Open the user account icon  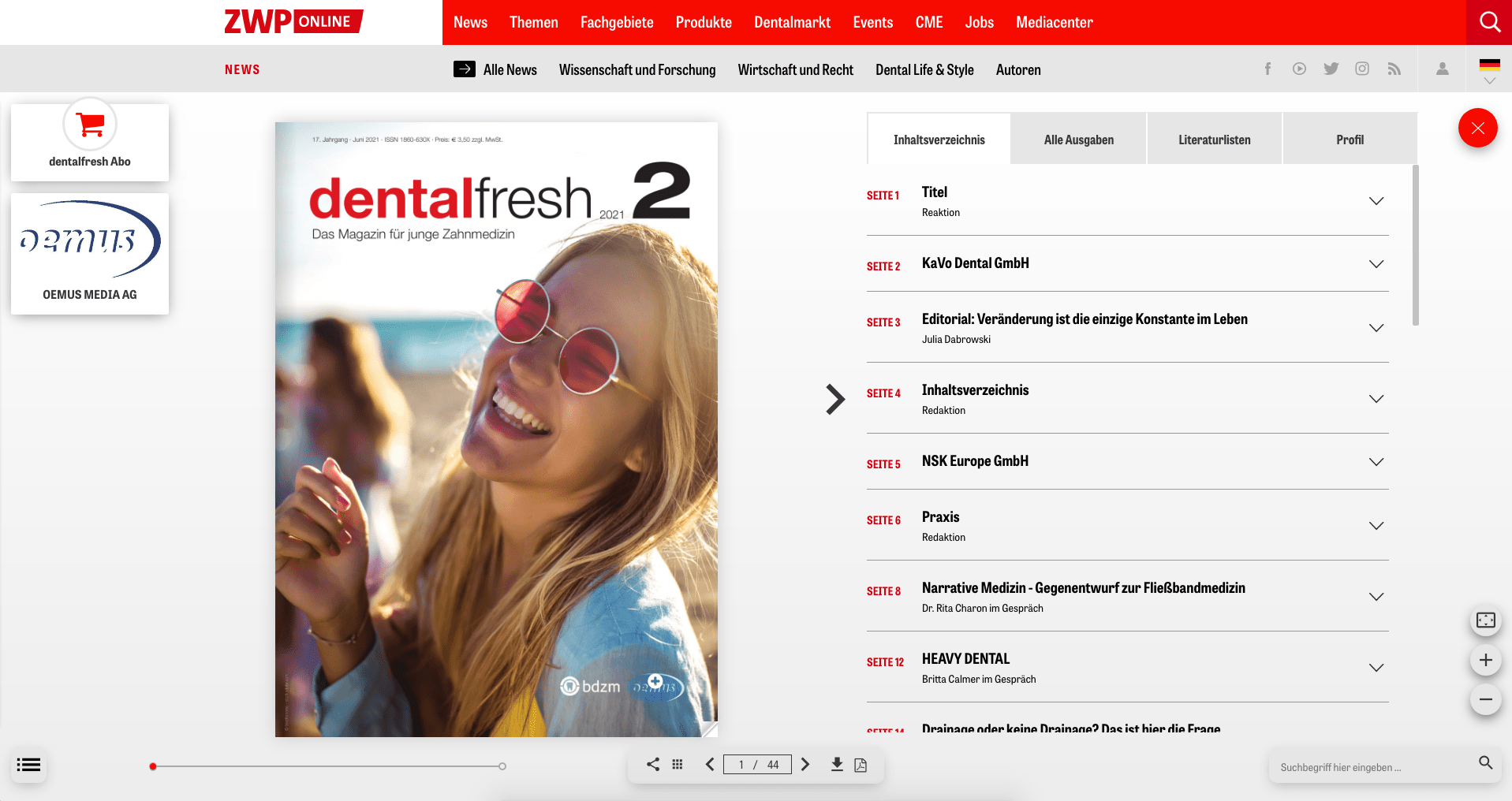pyautogui.click(x=1443, y=69)
